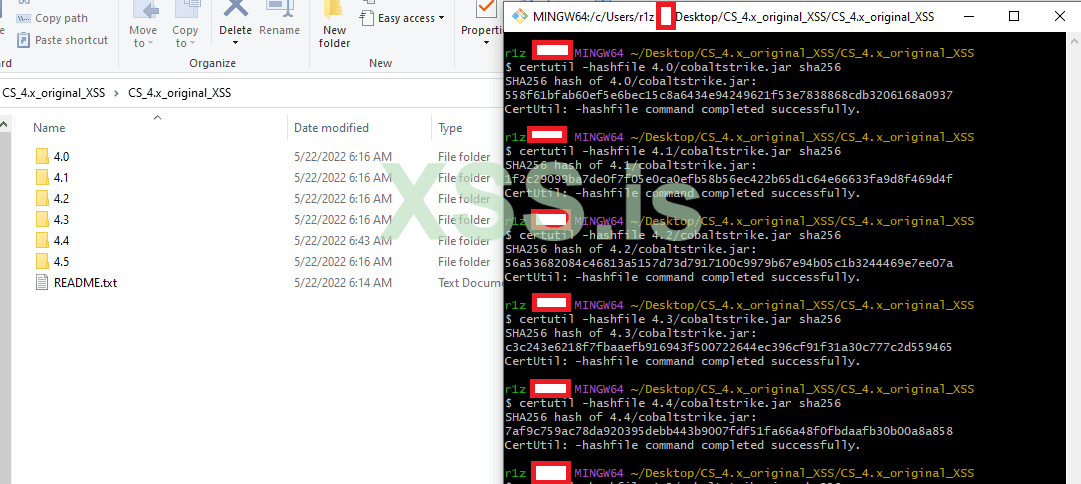
Task: Select the 4.4 folder icon
Action: 43,241
